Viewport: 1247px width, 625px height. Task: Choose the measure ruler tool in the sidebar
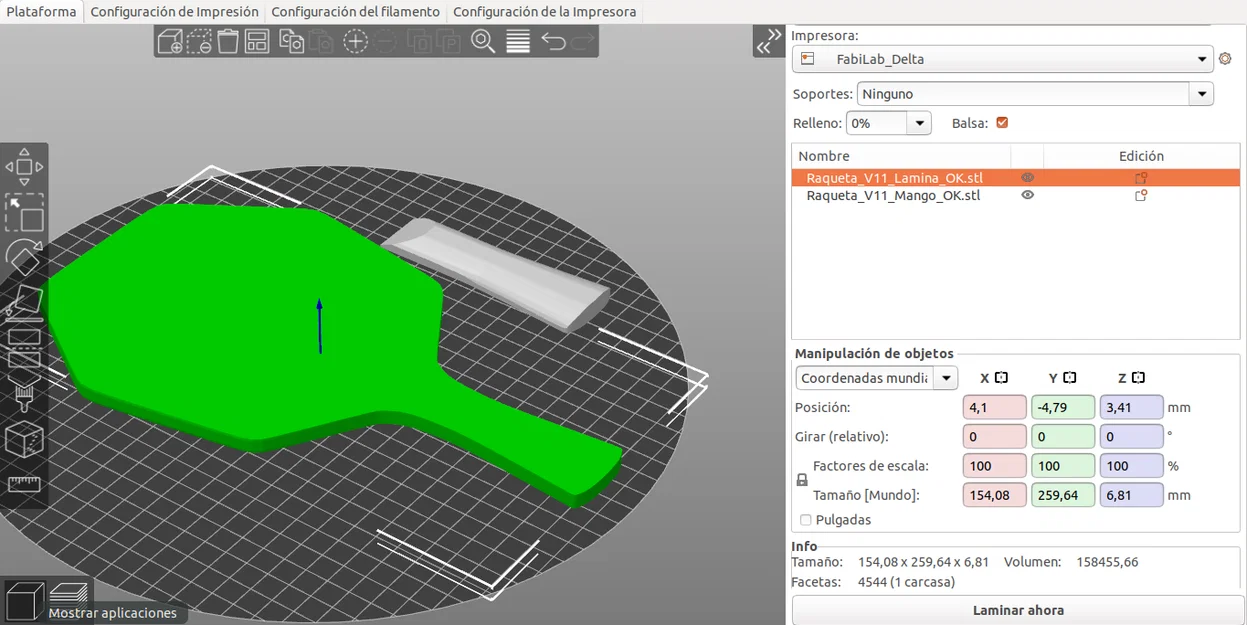click(x=24, y=484)
